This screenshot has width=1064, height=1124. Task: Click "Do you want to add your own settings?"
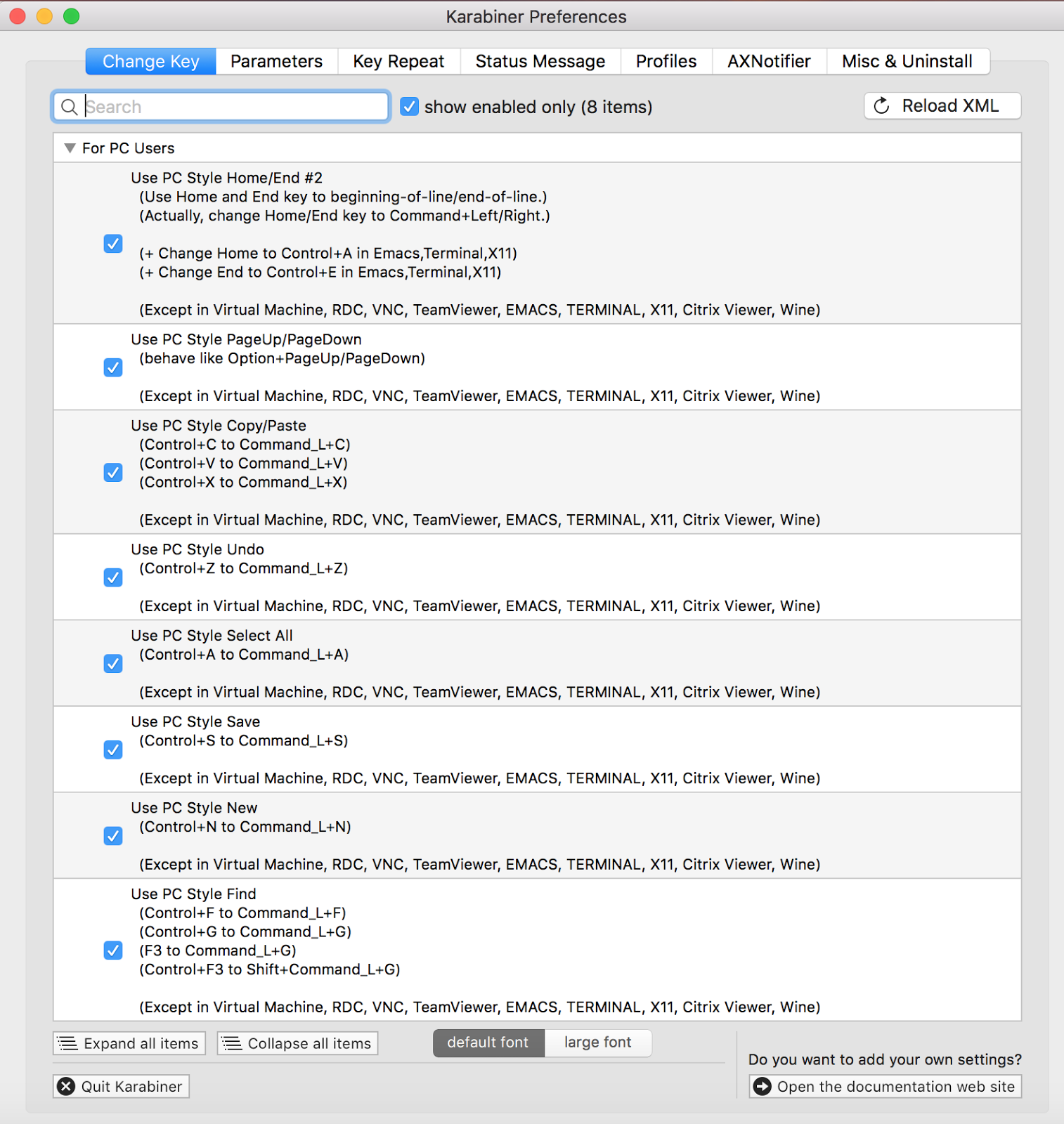tap(885, 1059)
